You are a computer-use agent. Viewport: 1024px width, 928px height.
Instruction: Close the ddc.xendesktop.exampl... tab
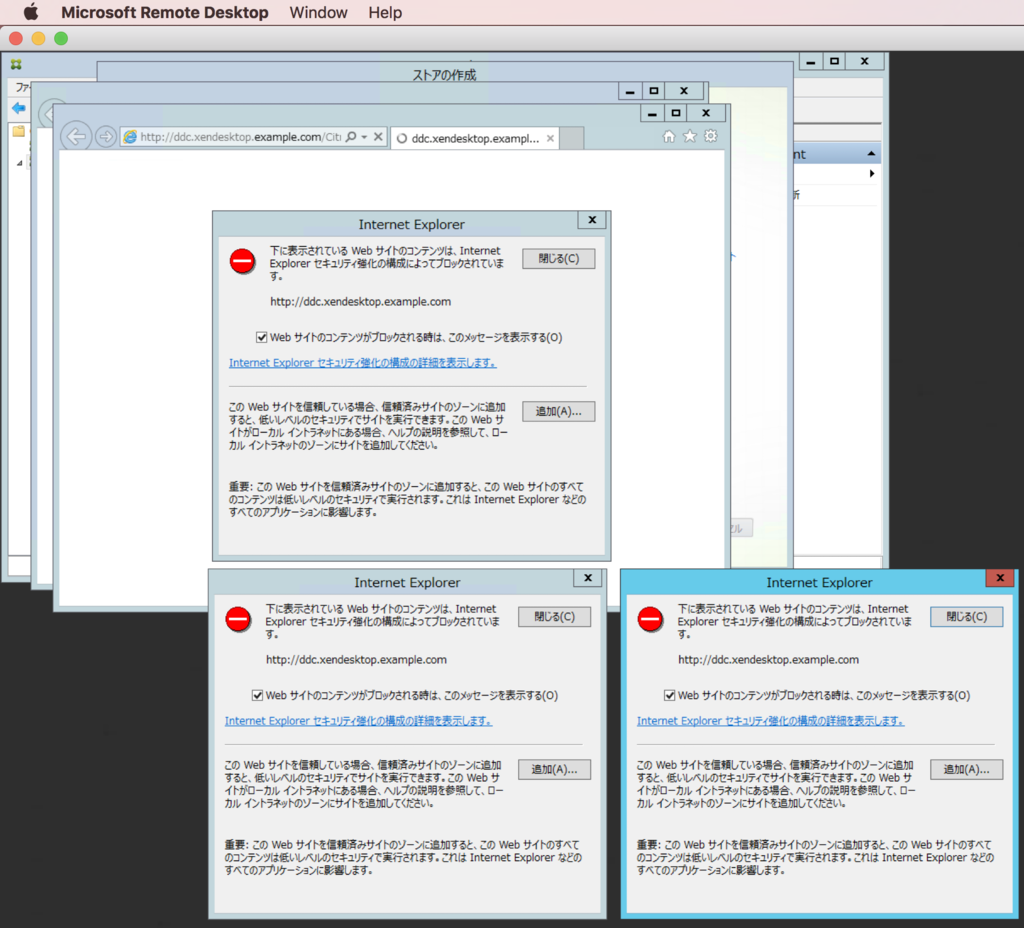click(551, 138)
